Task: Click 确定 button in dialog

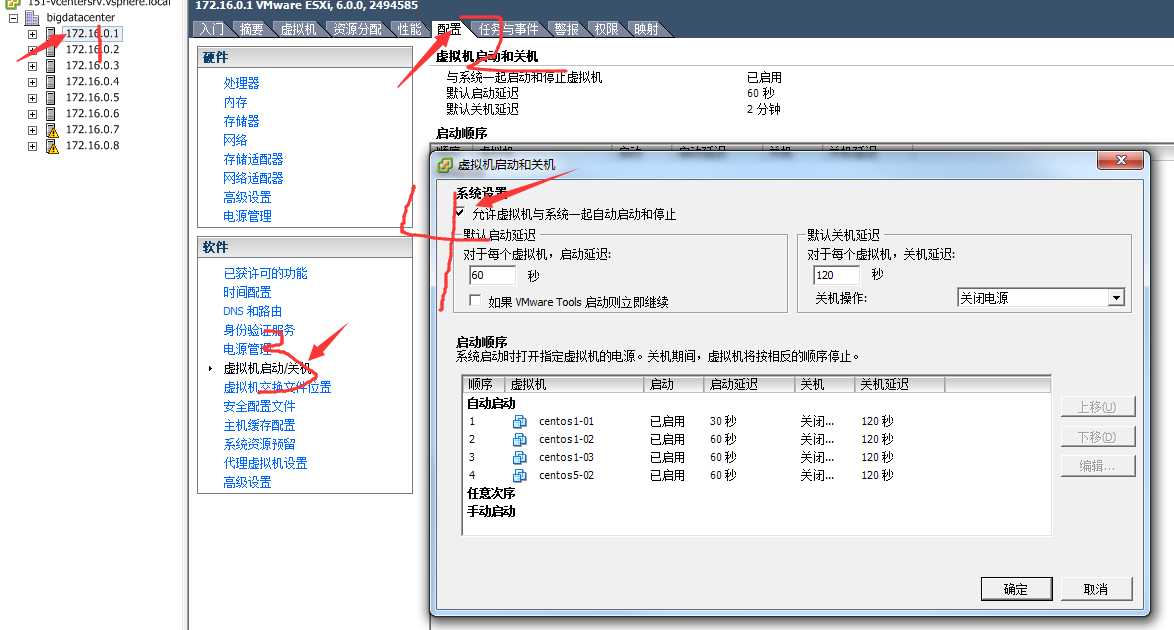Action: [x=1016, y=589]
